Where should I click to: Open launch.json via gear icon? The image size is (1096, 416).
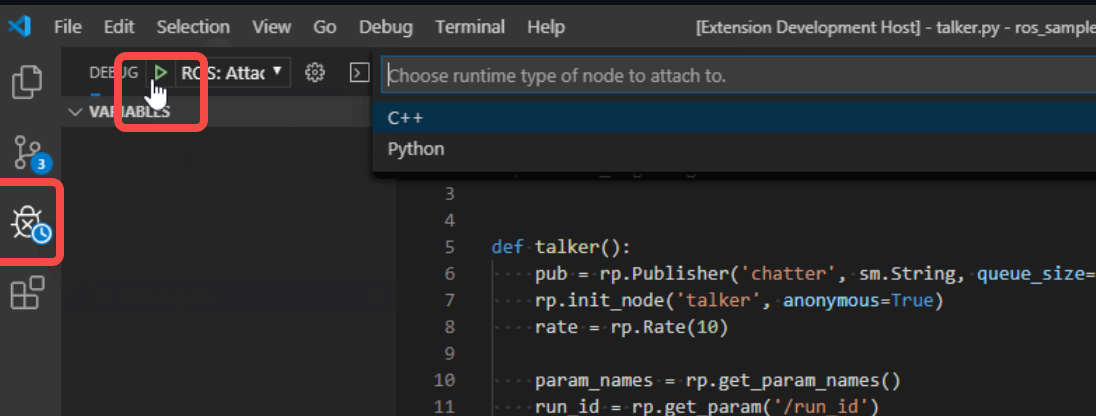point(316,72)
